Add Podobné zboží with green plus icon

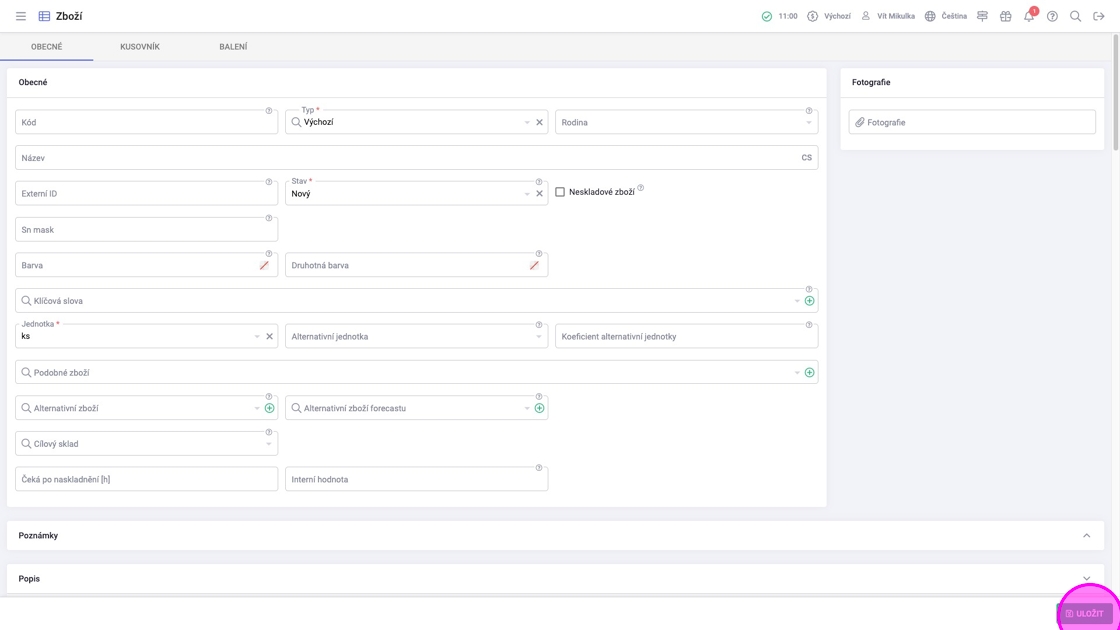coord(809,373)
